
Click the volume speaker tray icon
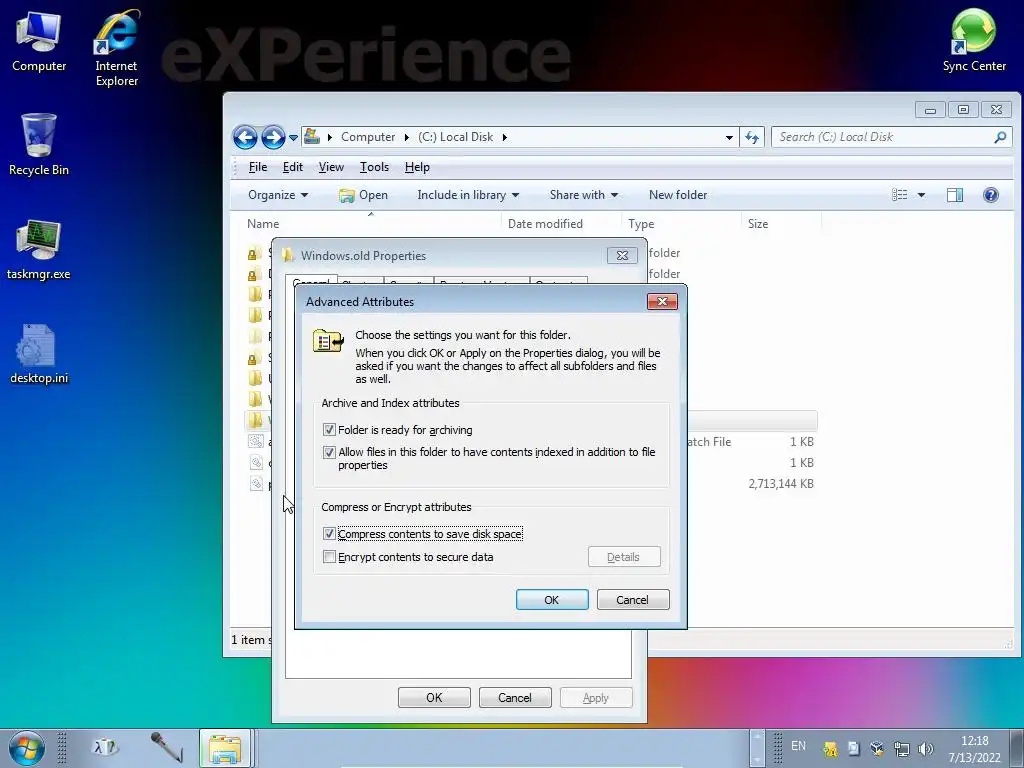tap(925, 749)
